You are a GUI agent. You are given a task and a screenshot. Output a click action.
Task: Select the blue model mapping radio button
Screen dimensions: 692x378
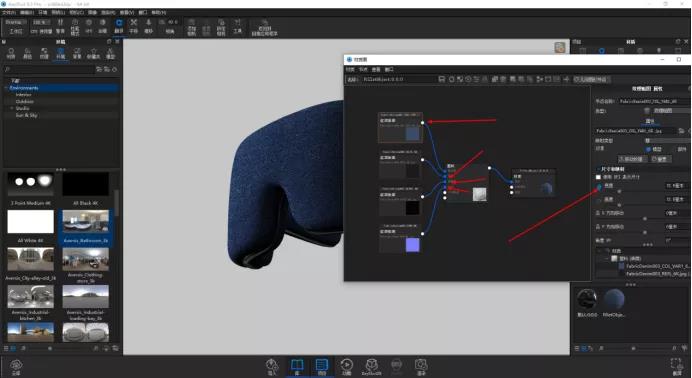pyautogui.click(x=648, y=150)
